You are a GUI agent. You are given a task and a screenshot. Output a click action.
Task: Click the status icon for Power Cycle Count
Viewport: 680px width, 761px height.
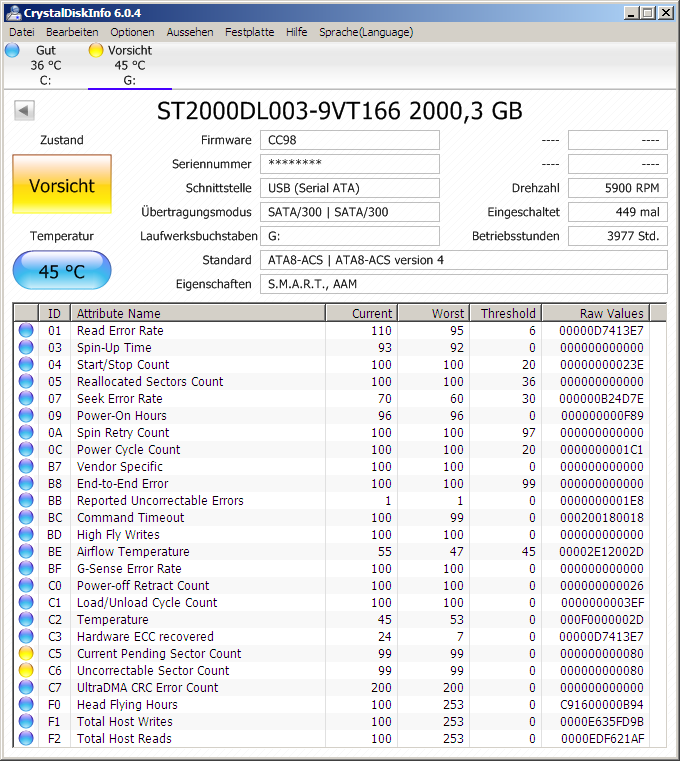click(x=26, y=449)
